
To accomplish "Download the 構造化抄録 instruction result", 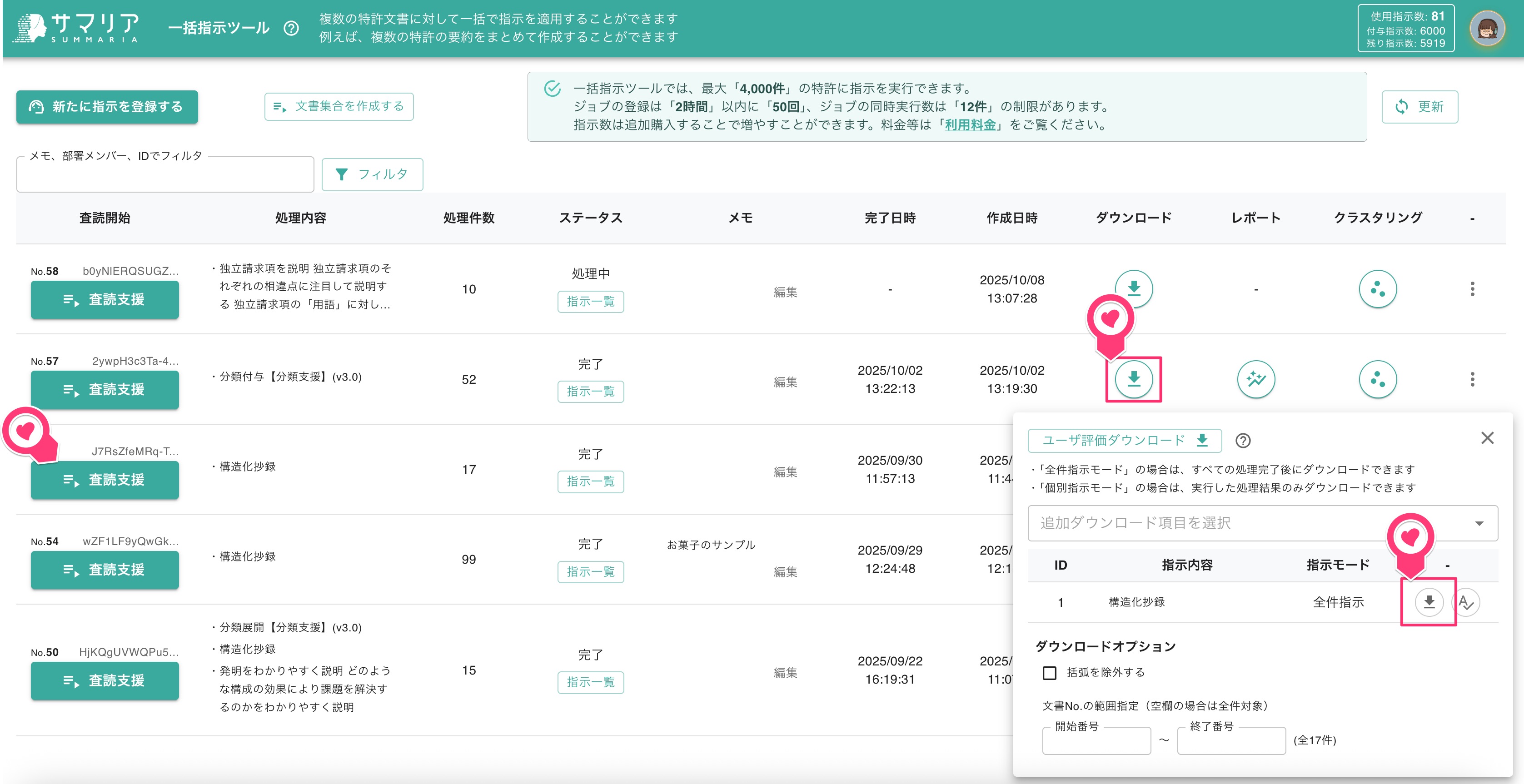I will [x=1429, y=602].
